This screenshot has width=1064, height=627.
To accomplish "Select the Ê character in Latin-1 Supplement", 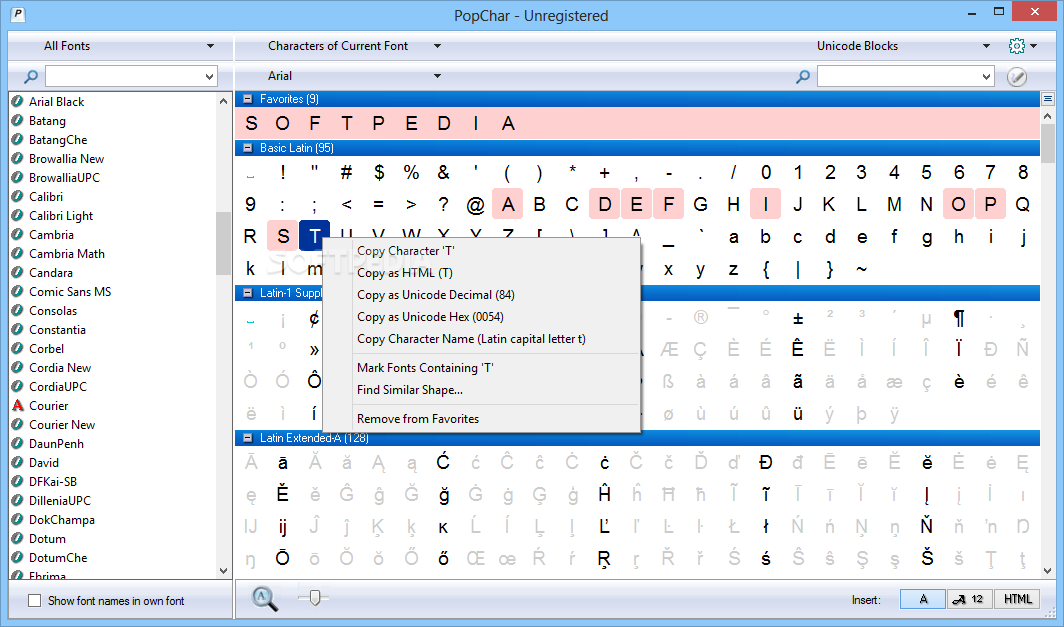I will [798, 349].
